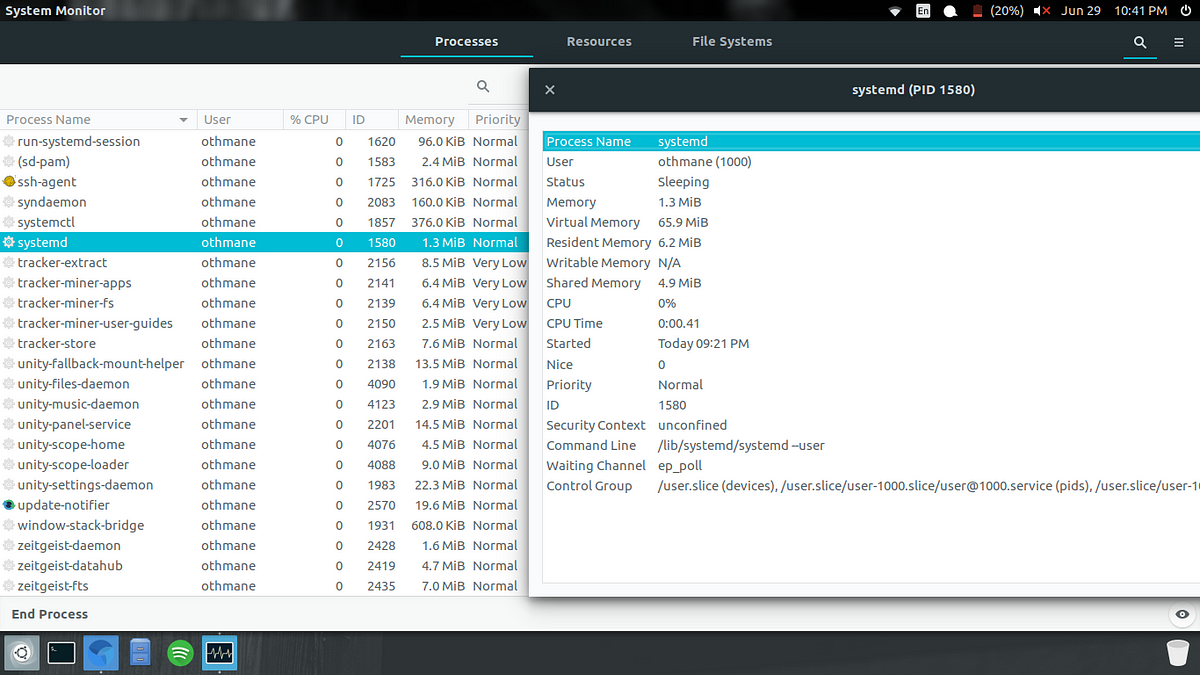Select the unity-files-daemon row
The height and width of the screenshot is (675, 1200).
(x=264, y=384)
